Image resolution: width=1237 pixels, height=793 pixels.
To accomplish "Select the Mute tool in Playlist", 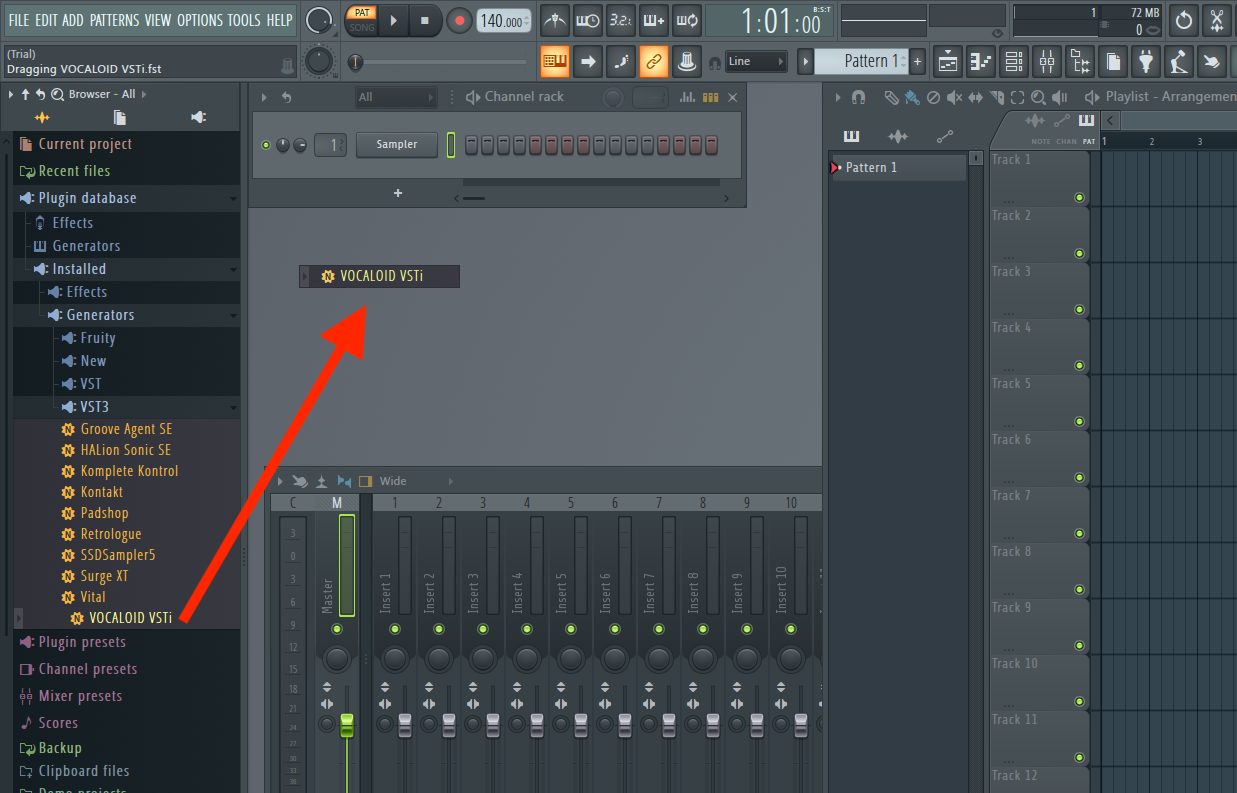I will tap(954, 97).
